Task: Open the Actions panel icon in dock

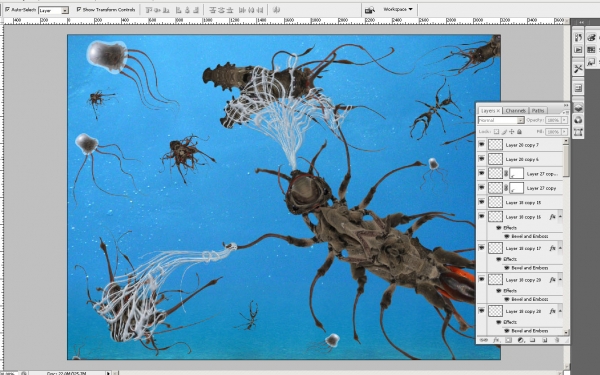Action: (x=578, y=50)
